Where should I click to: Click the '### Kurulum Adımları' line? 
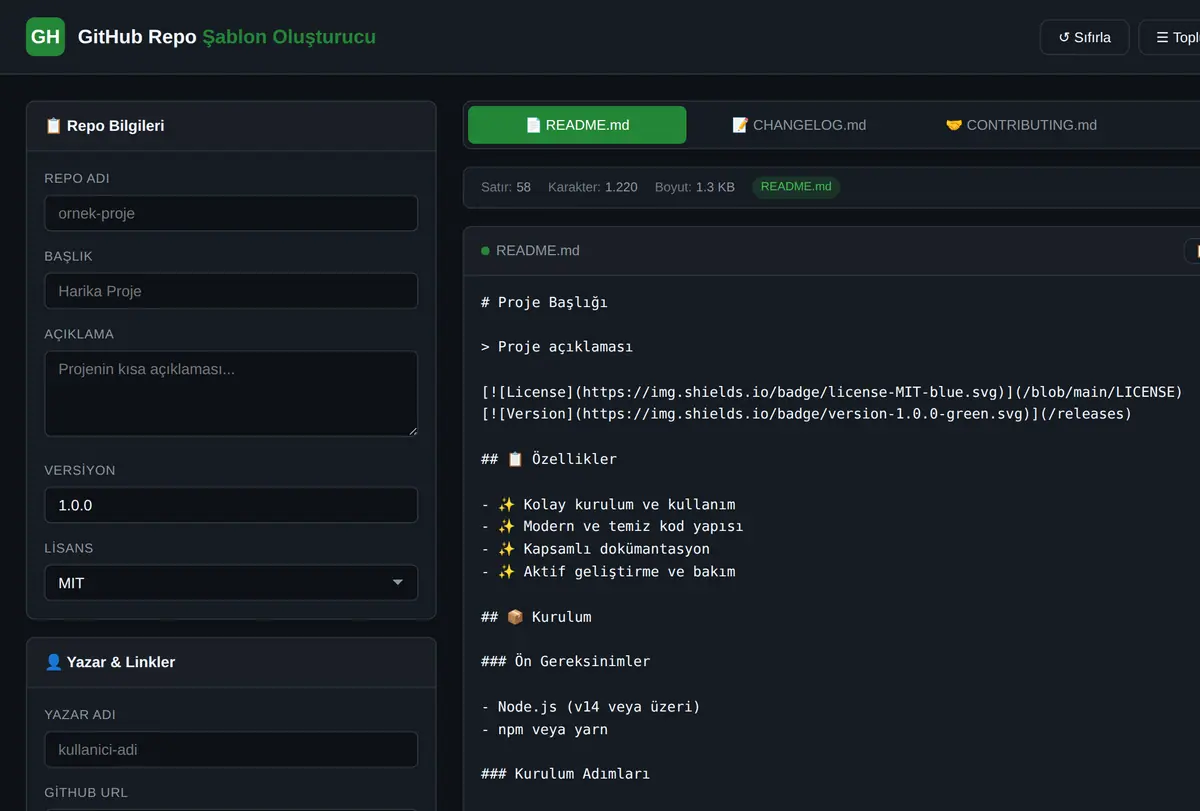coord(565,774)
